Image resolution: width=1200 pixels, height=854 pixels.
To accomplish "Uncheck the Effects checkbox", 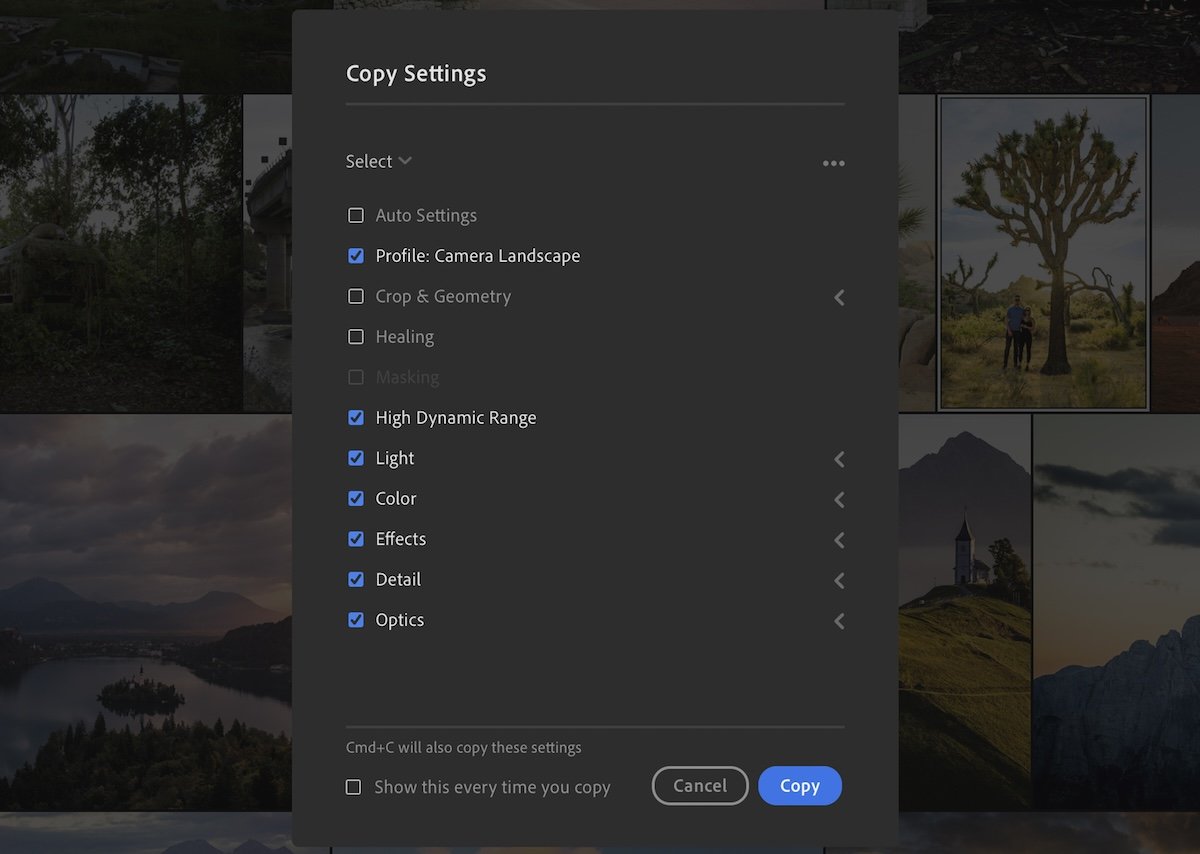I will click(356, 539).
